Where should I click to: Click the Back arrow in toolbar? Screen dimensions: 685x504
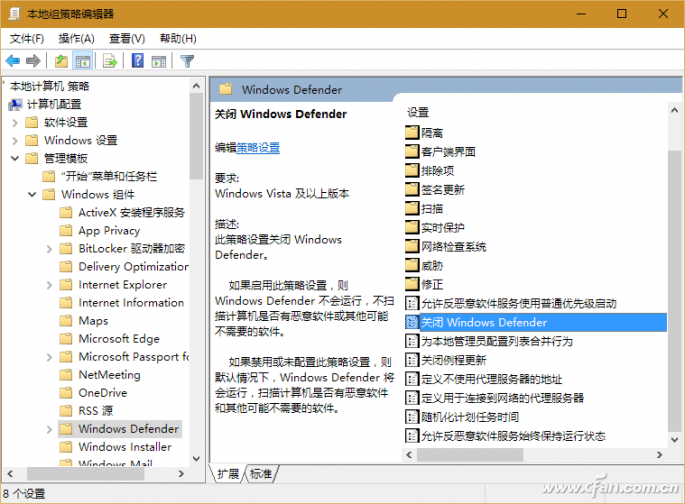13,61
